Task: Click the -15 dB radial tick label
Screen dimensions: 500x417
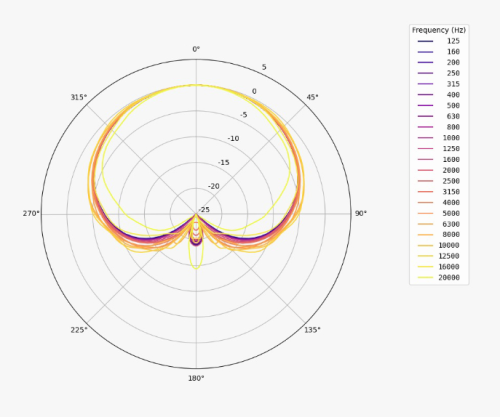Action: (x=224, y=163)
